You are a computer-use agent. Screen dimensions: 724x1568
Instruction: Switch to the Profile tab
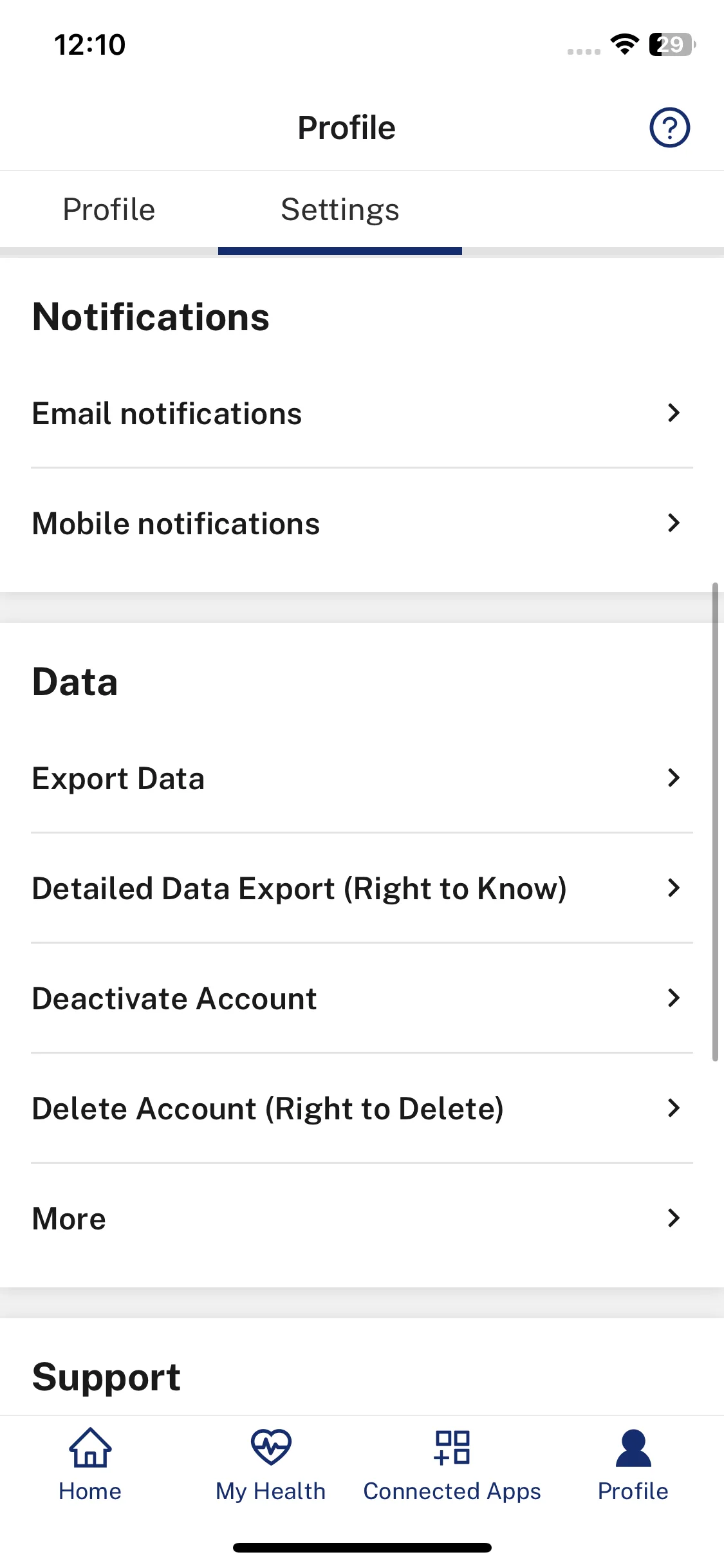[x=109, y=210]
